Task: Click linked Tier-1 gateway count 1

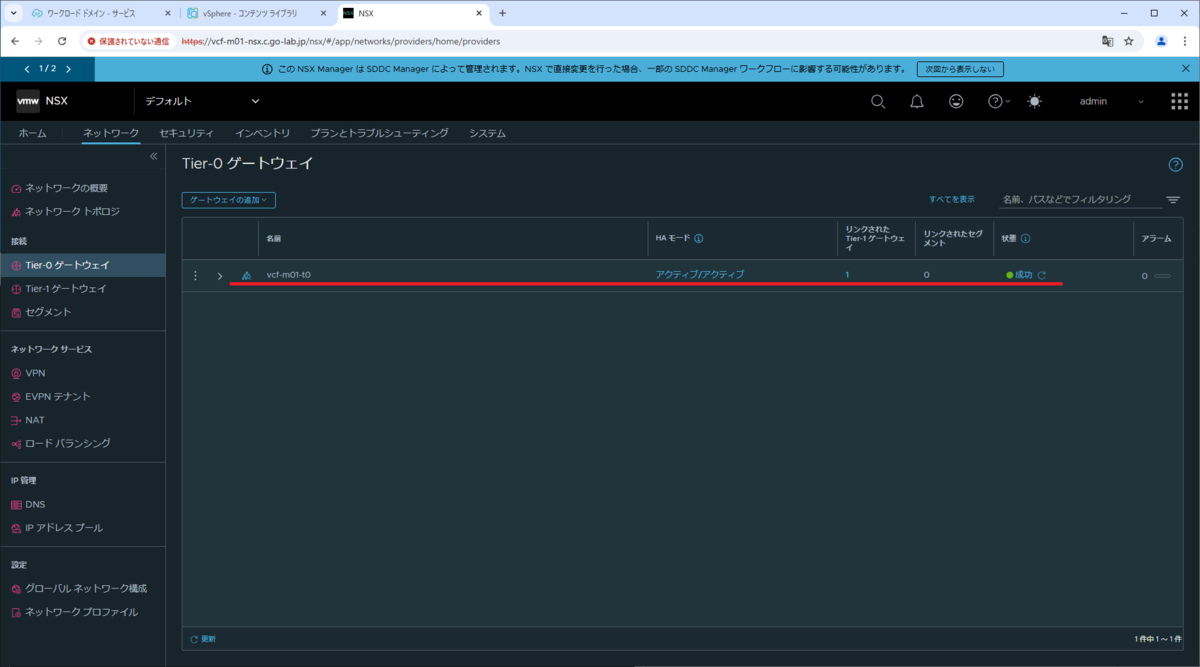Action: pos(847,275)
